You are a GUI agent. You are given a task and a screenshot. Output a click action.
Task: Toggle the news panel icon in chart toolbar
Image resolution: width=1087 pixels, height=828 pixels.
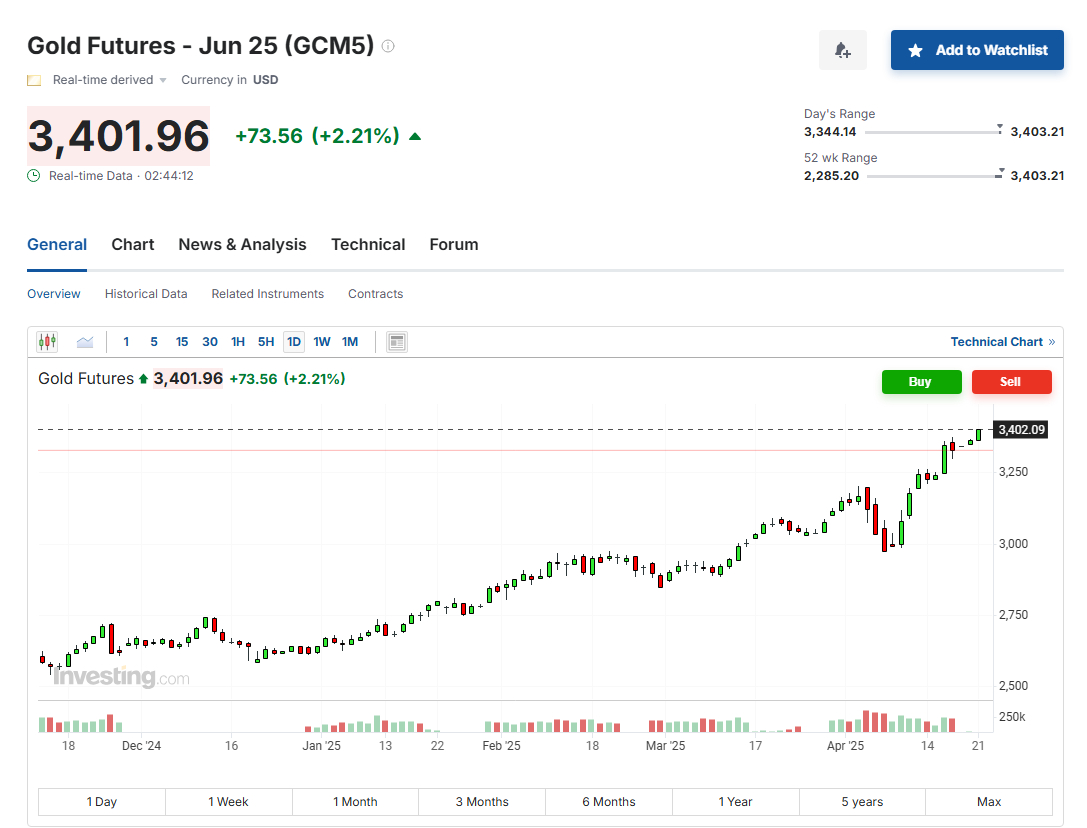click(397, 342)
